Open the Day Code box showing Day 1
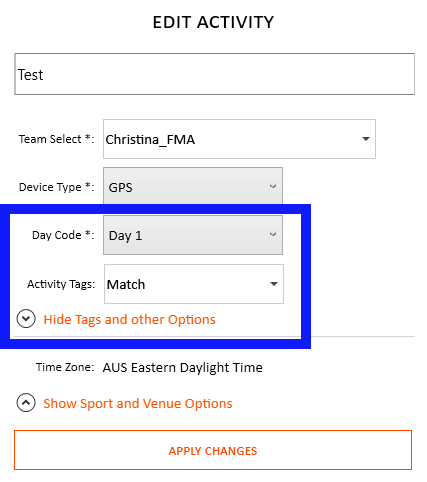 pyautogui.click(x=193, y=235)
